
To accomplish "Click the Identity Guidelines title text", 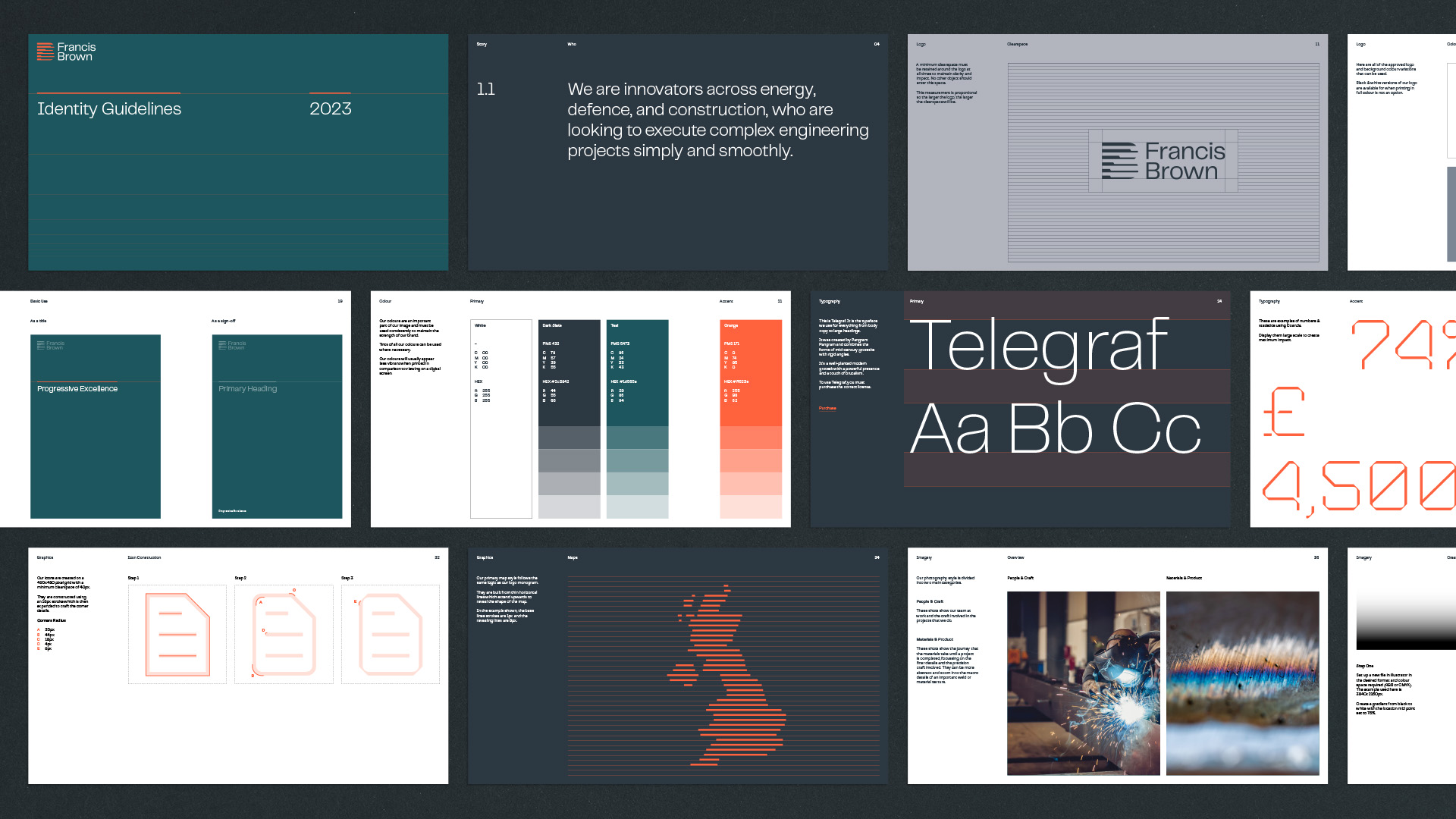I will point(109,109).
